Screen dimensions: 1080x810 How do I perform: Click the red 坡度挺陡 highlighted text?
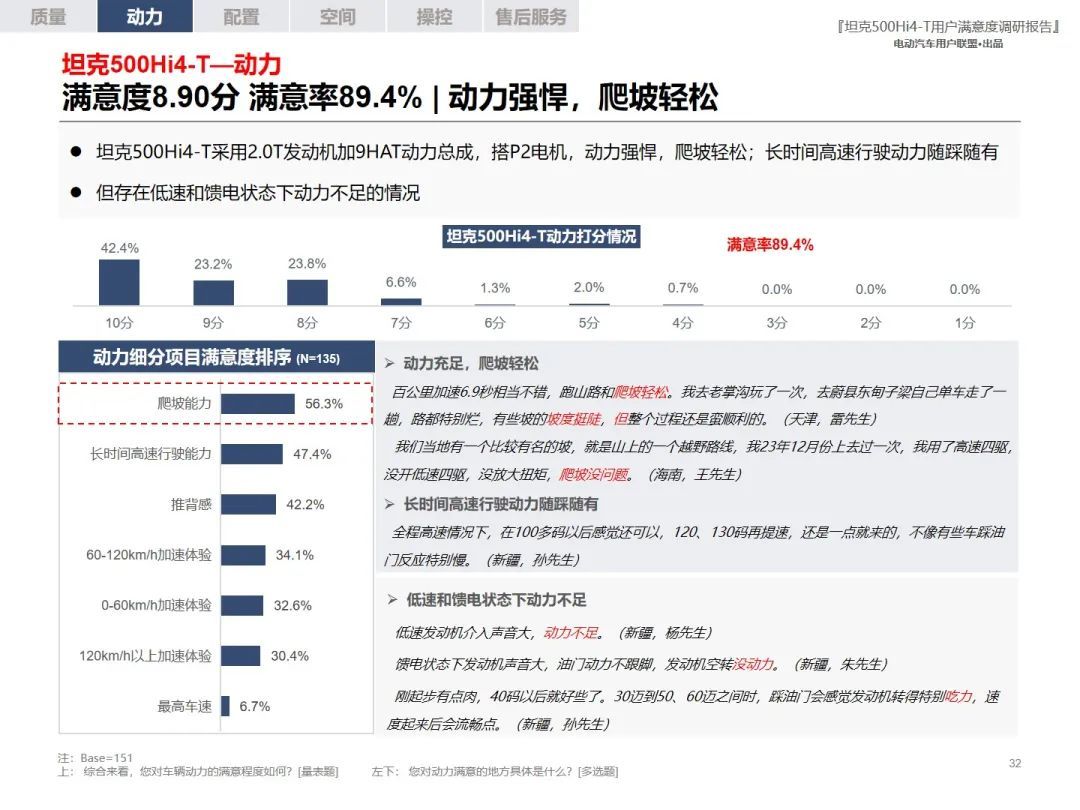pos(574,419)
